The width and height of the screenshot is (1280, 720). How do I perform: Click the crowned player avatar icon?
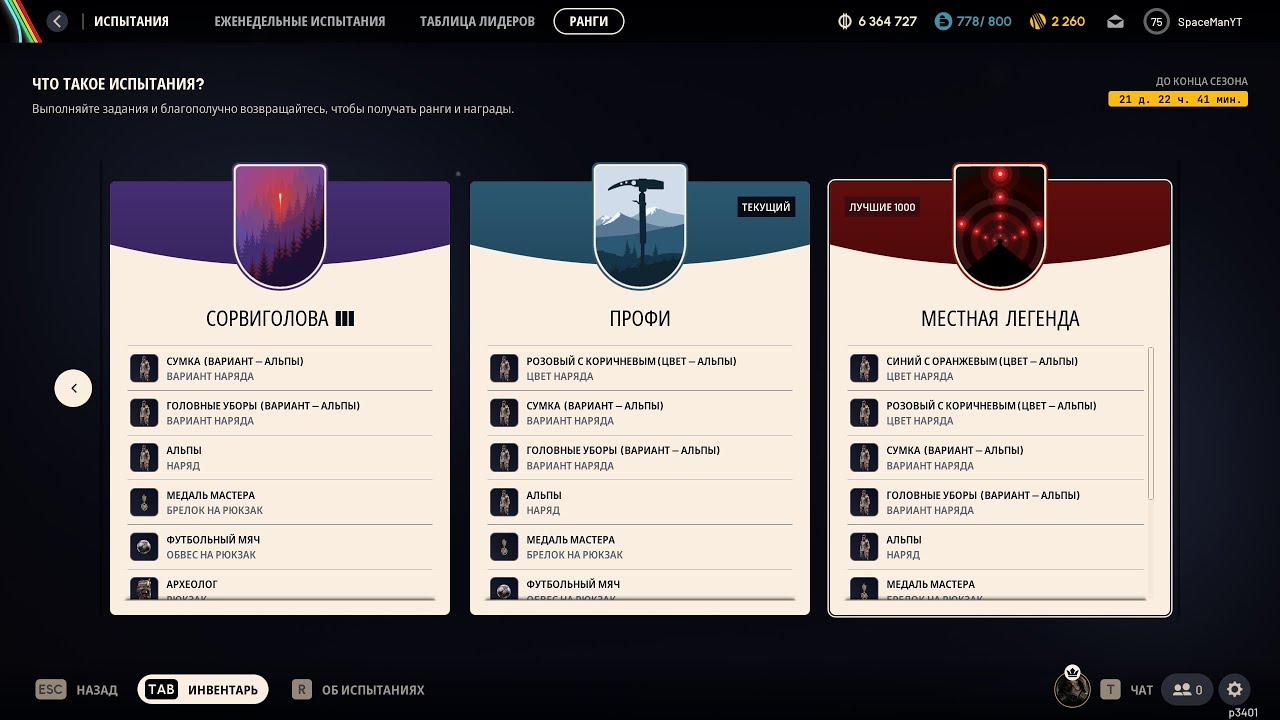tap(1072, 688)
